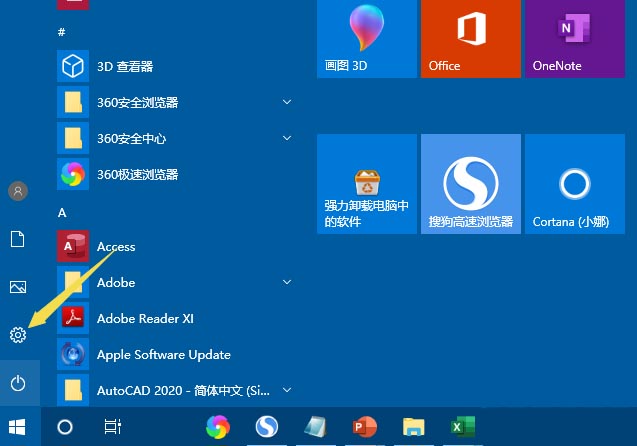Open the OneNote tile
Viewport: 637px width, 446px height.
tap(575, 38)
